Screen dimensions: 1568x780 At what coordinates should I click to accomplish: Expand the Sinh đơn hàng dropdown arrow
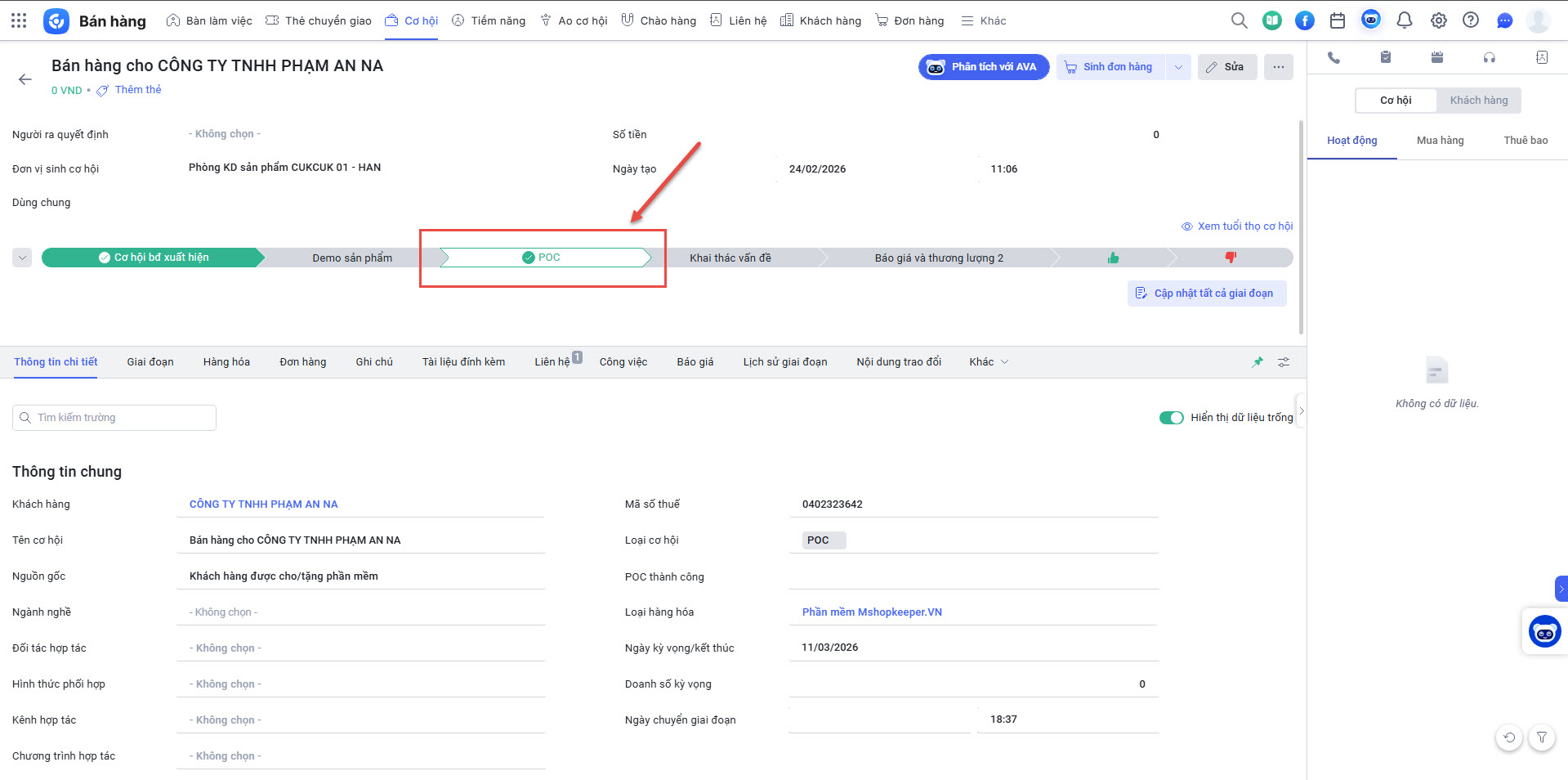click(x=1177, y=67)
